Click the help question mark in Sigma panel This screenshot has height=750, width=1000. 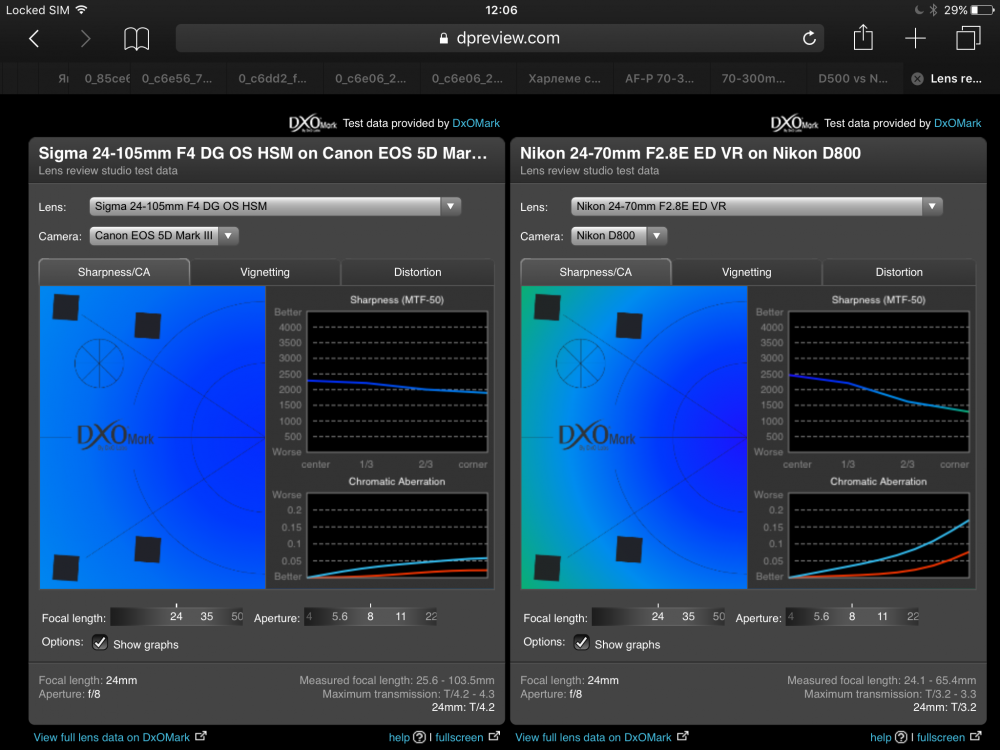click(419, 737)
